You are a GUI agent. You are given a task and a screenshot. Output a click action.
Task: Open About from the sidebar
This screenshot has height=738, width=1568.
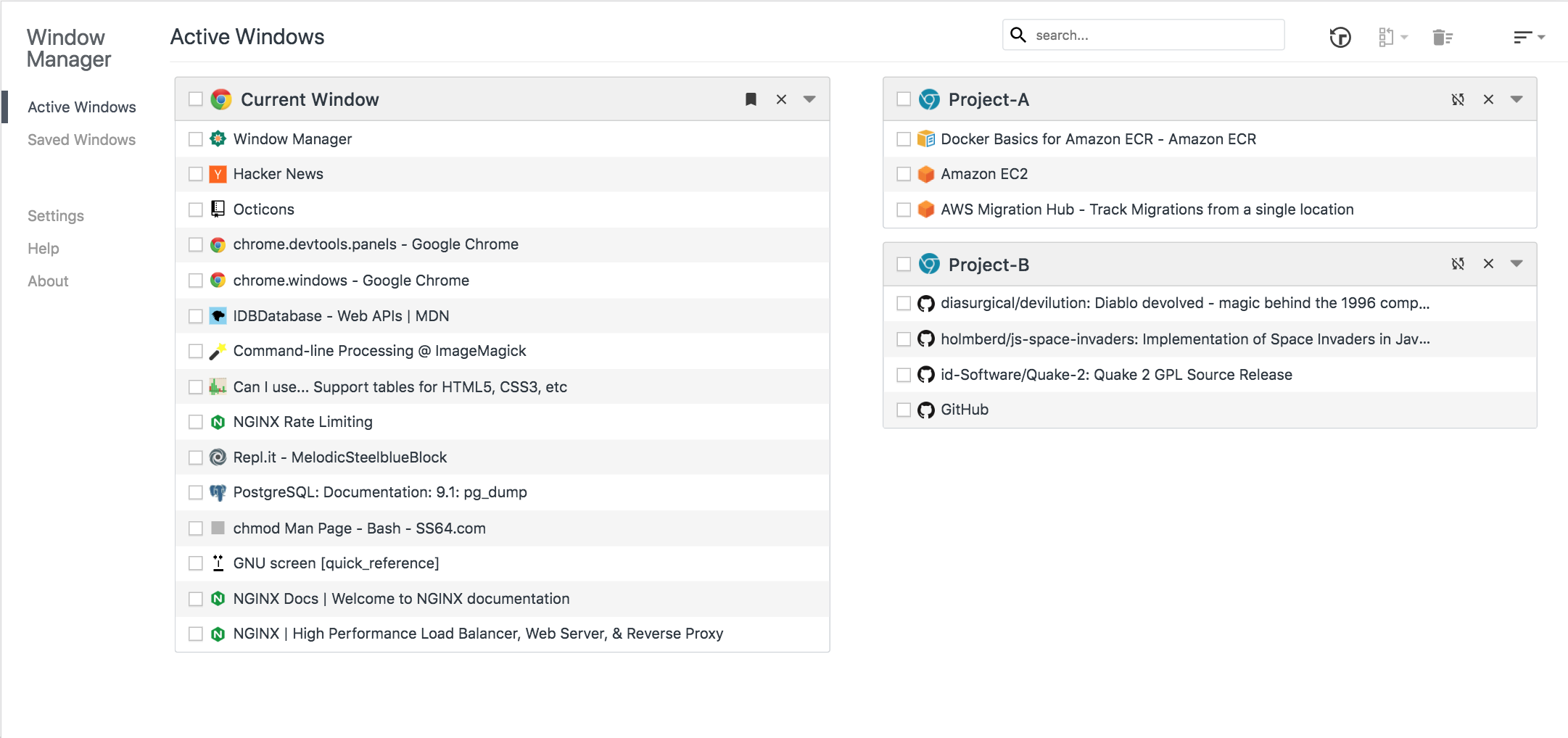[x=48, y=281]
